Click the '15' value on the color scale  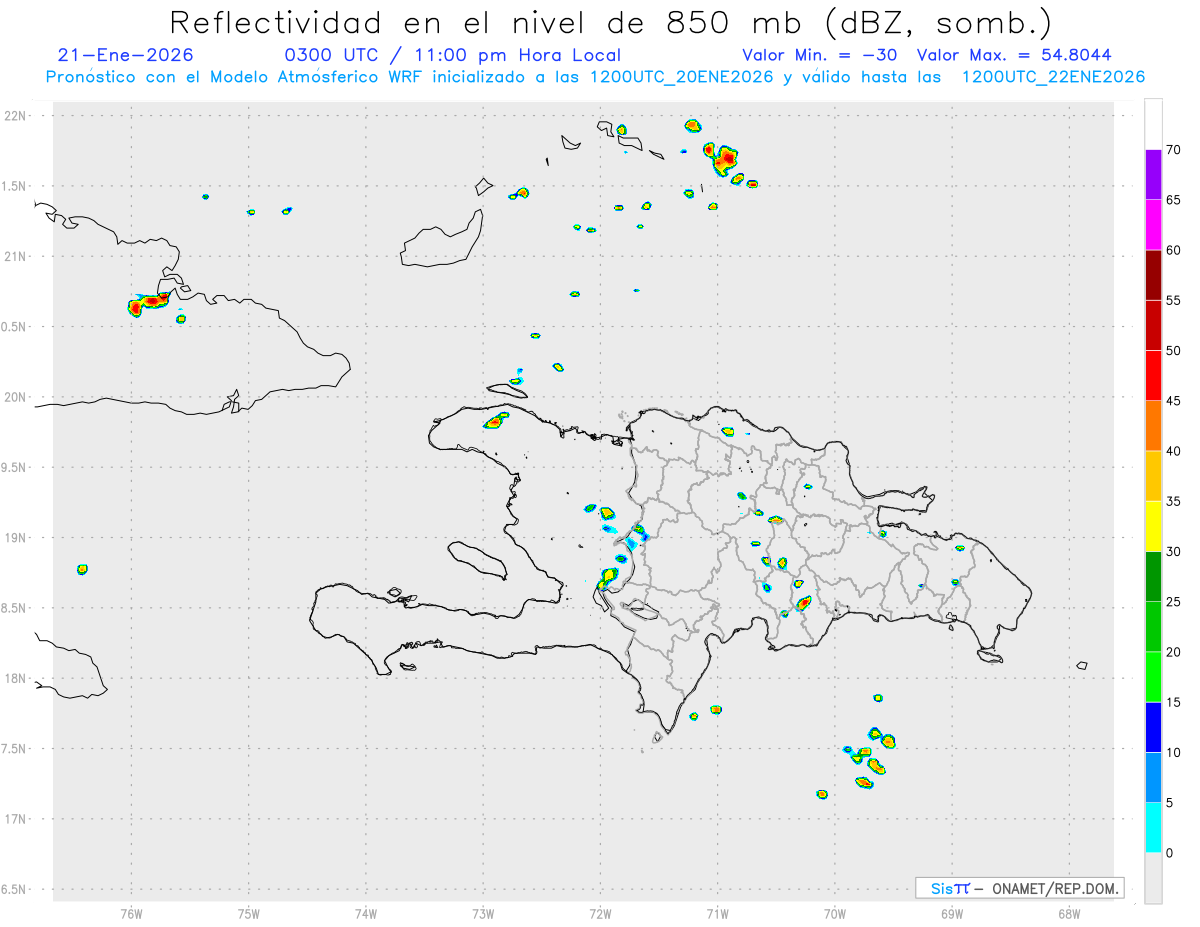pyautogui.click(x=1174, y=703)
